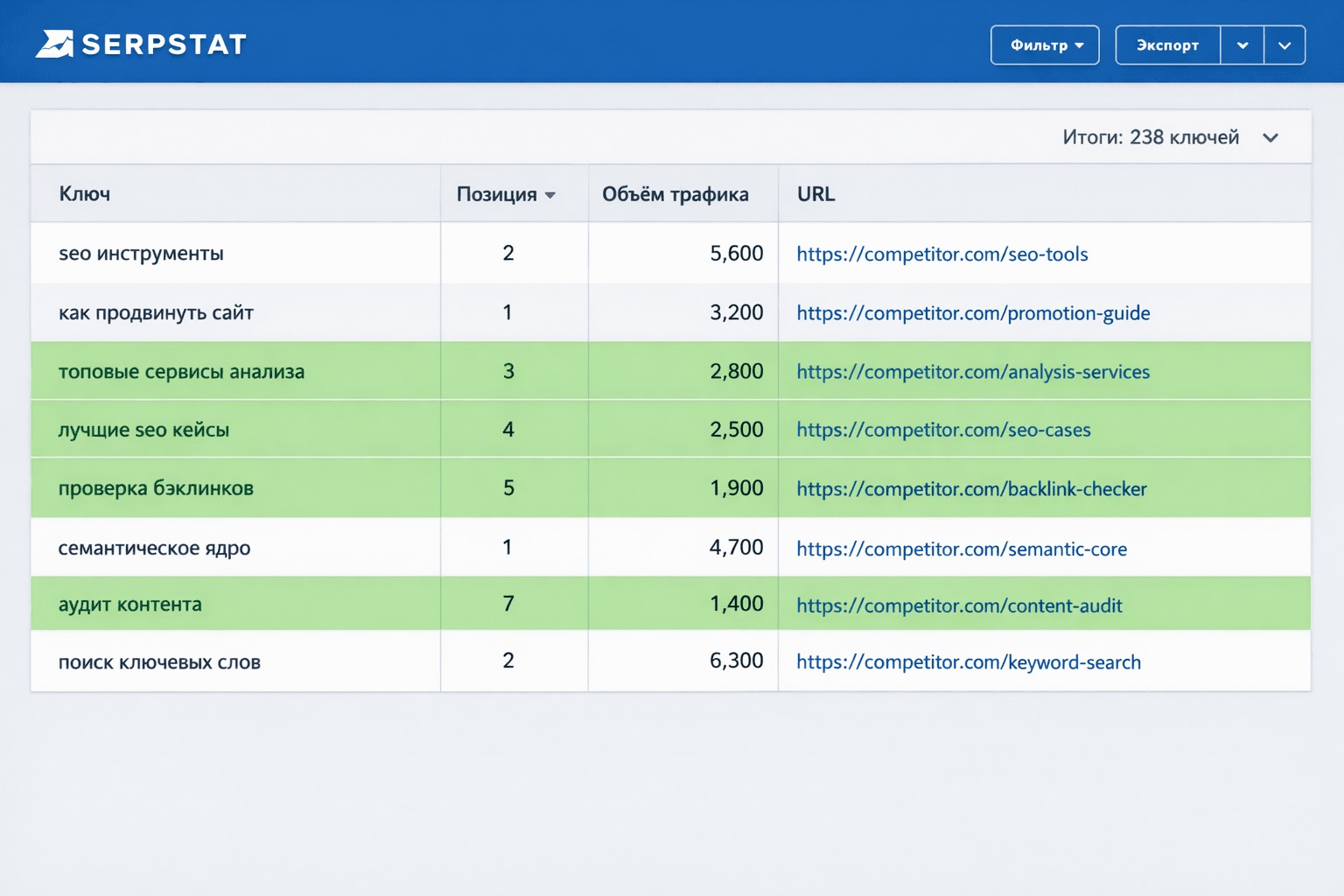Open the semantic-core URL link
The image size is (1344, 896).
[x=962, y=549]
